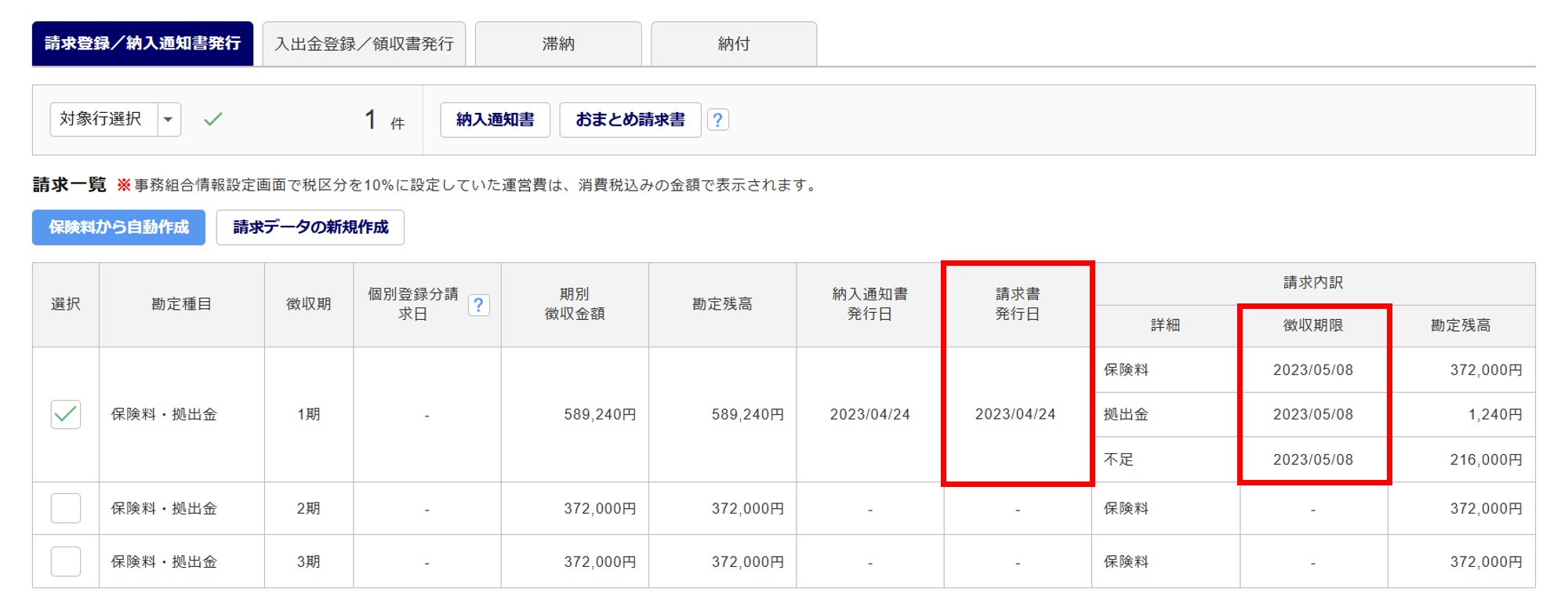
Task: Click the 納入通知書 button
Action: pyautogui.click(x=495, y=120)
